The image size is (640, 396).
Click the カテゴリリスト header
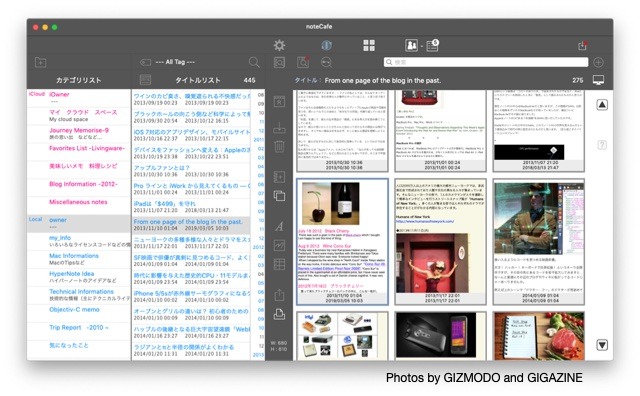point(78,80)
